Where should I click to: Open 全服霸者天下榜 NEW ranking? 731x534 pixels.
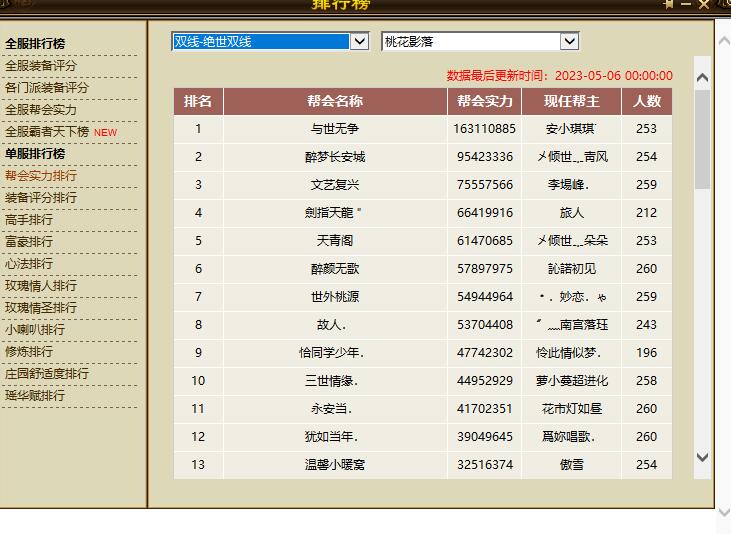(x=61, y=132)
